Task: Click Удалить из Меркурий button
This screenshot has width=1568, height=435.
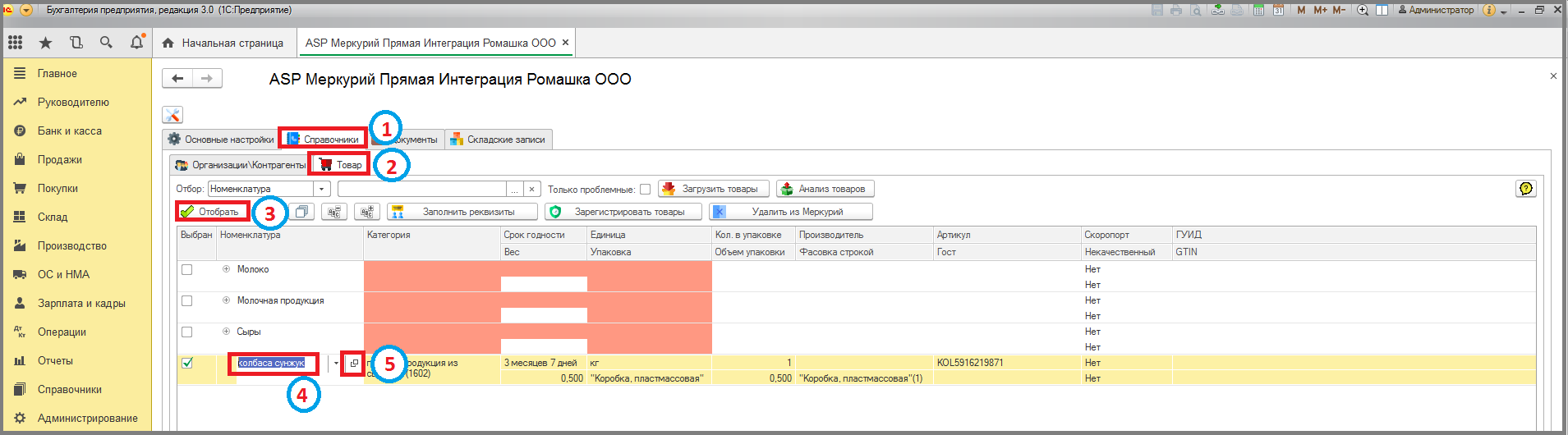Action: click(791, 212)
